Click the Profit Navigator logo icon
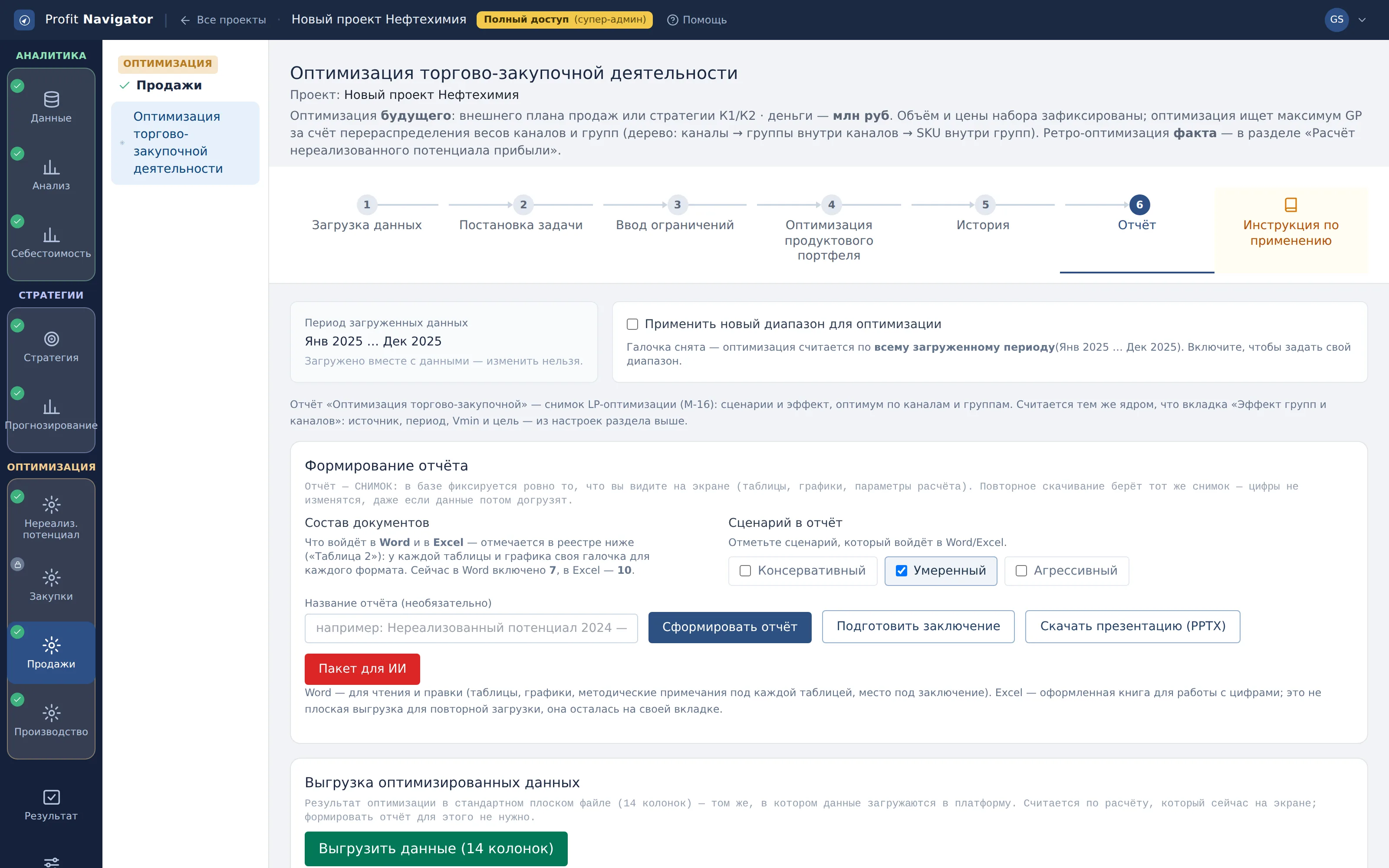 pyautogui.click(x=24, y=20)
